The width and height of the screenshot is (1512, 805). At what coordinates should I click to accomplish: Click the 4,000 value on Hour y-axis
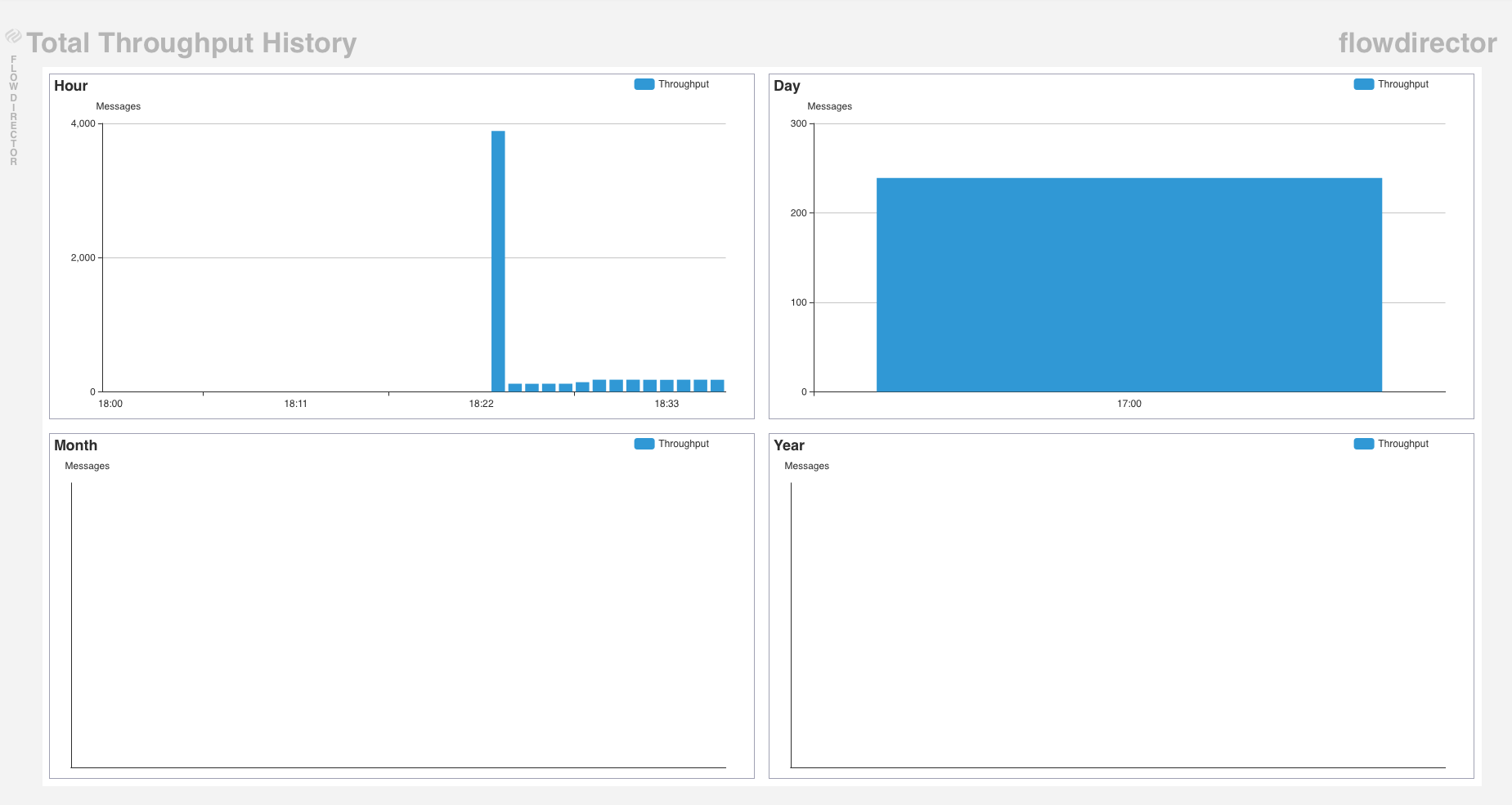click(83, 123)
